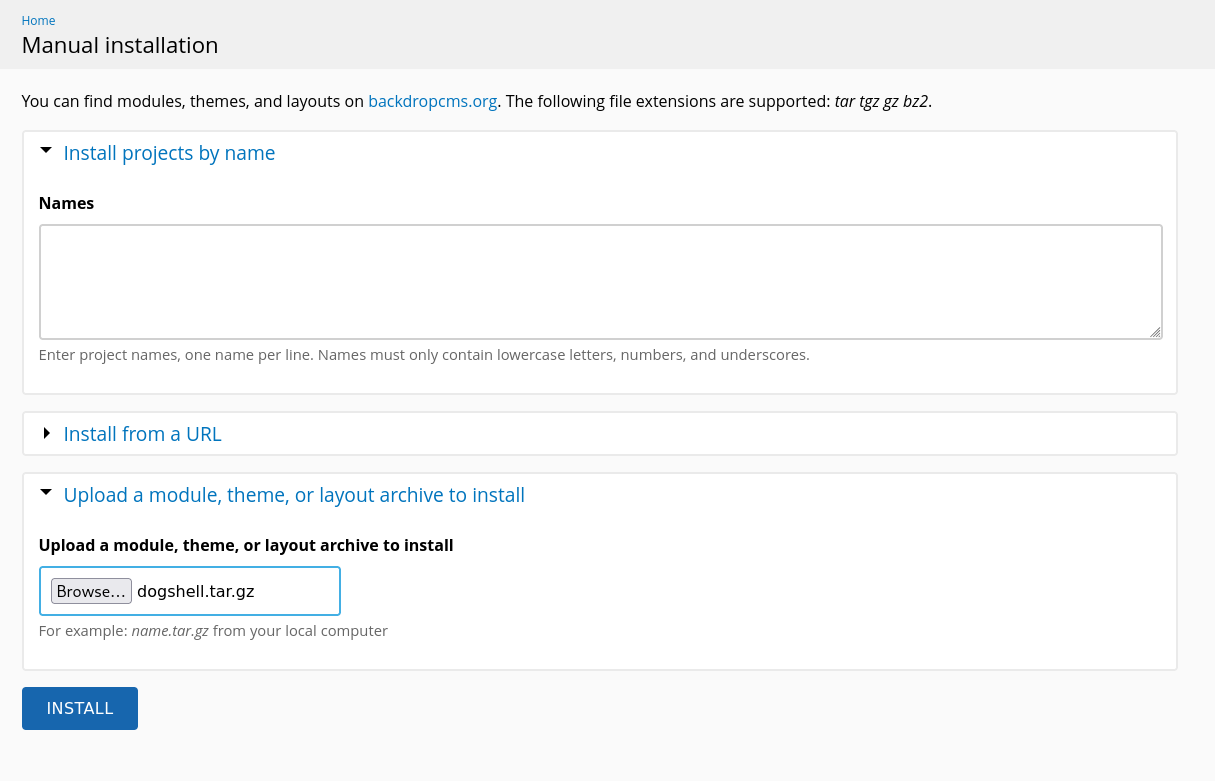Collapse arrow beside Upload archive section
The height and width of the screenshot is (781, 1215).
pos(46,494)
